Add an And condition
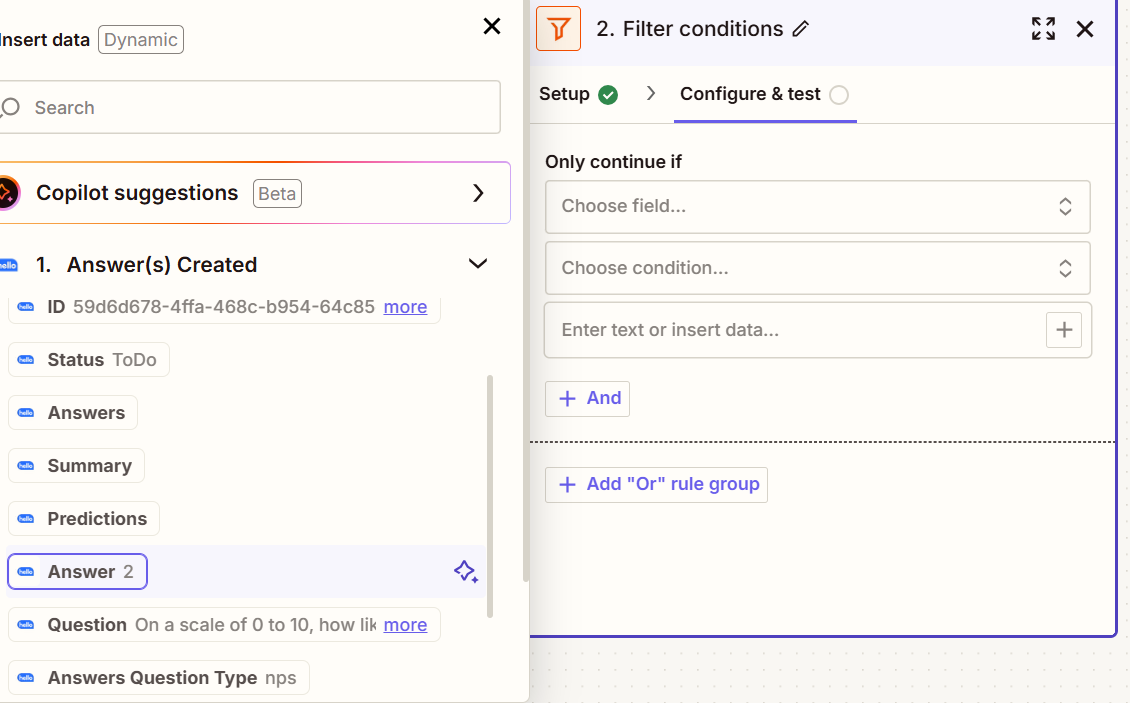 point(588,398)
